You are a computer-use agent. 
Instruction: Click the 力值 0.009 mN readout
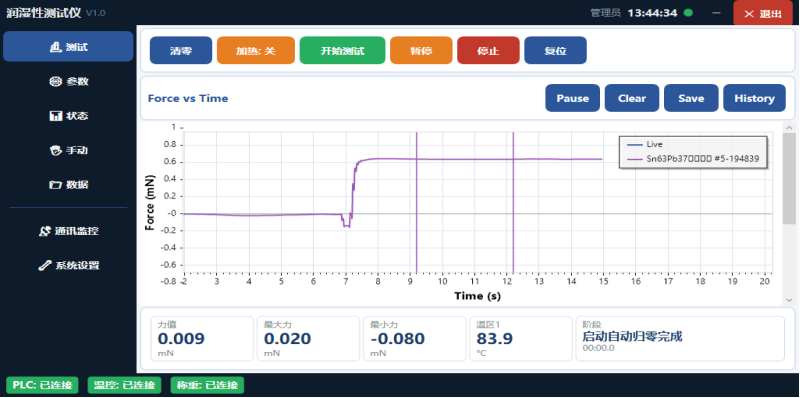tap(202, 338)
